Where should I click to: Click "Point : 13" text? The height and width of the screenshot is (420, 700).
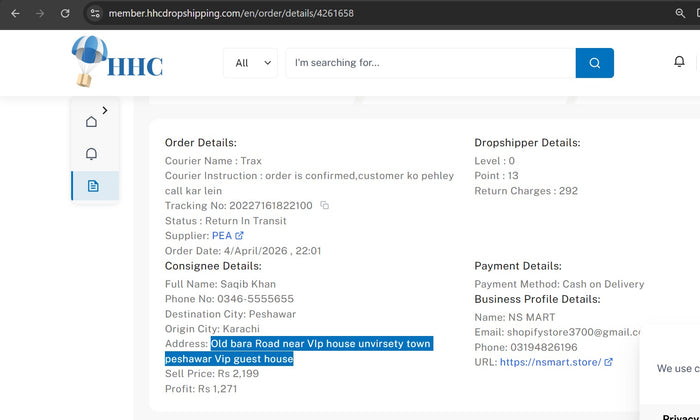click(496, 176)
